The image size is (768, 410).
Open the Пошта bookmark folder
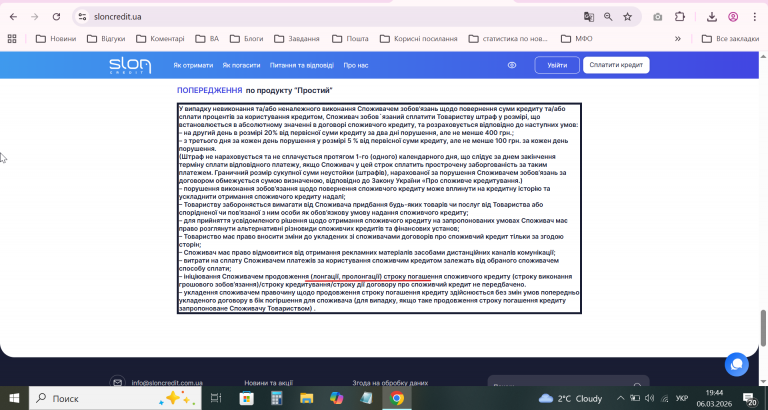coord(350,38)
